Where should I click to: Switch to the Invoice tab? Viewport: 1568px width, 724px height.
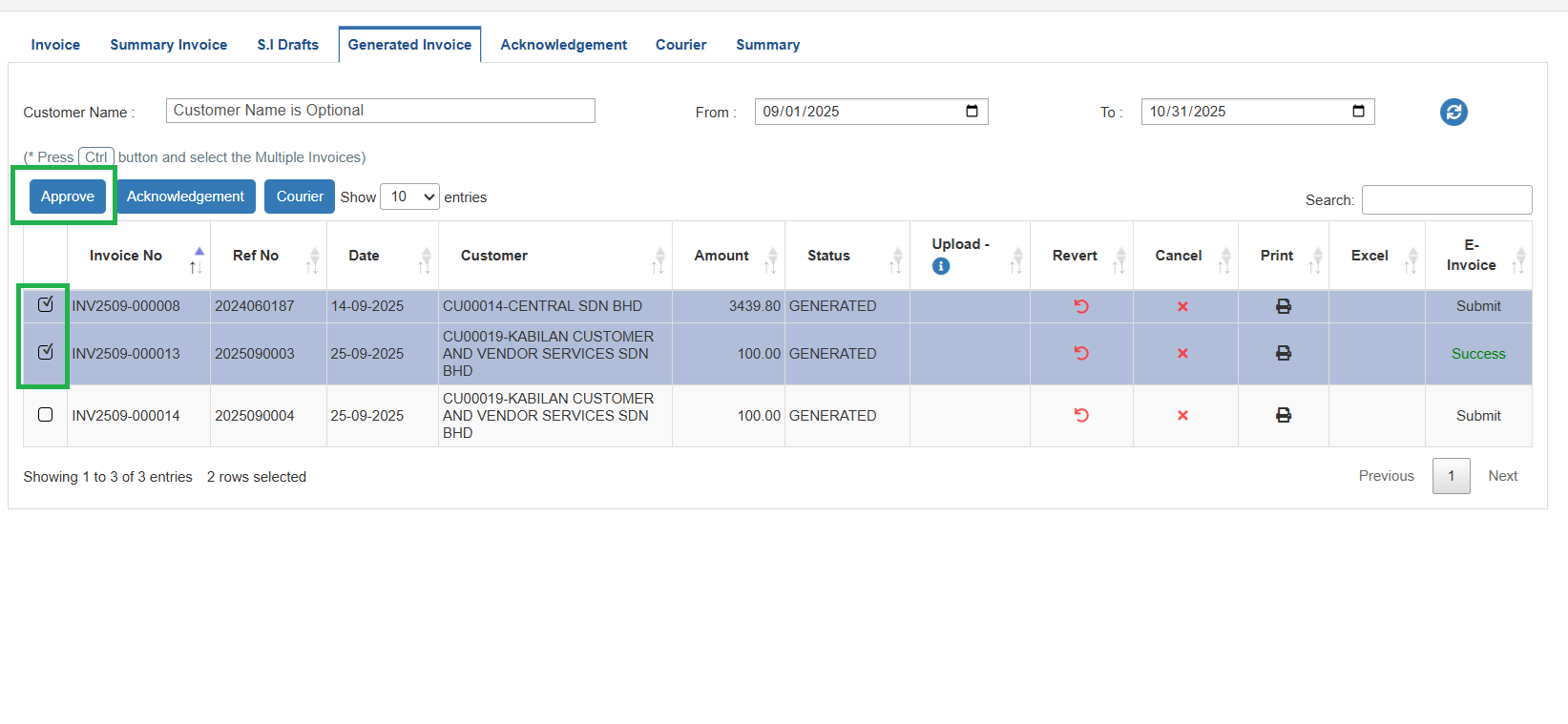55,45
